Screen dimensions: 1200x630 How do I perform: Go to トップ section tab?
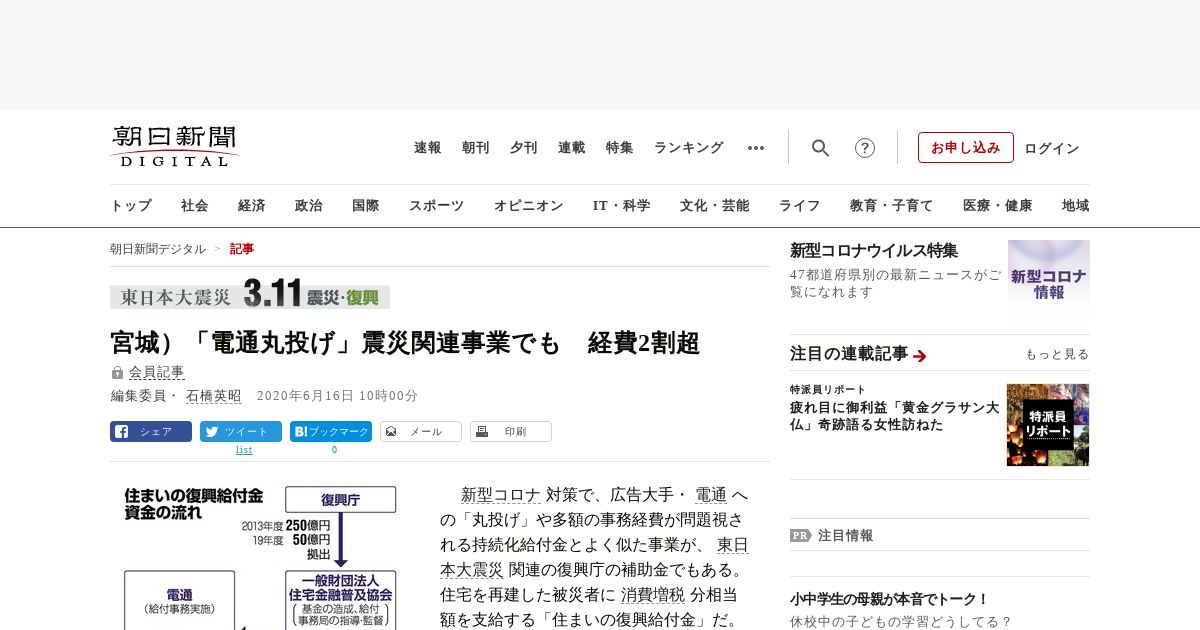coord(131,206)
